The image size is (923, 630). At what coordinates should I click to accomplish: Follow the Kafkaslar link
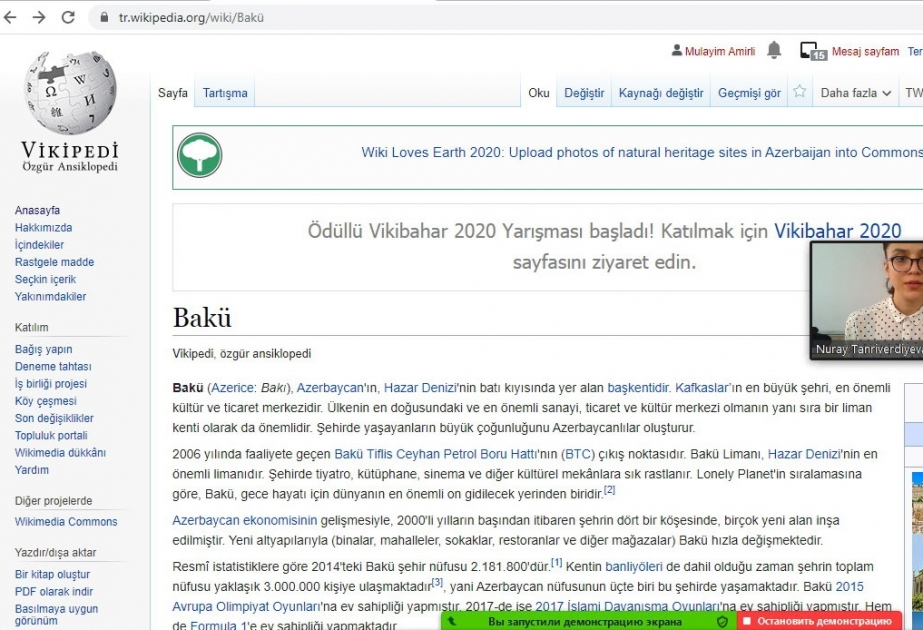click(702, 387)
